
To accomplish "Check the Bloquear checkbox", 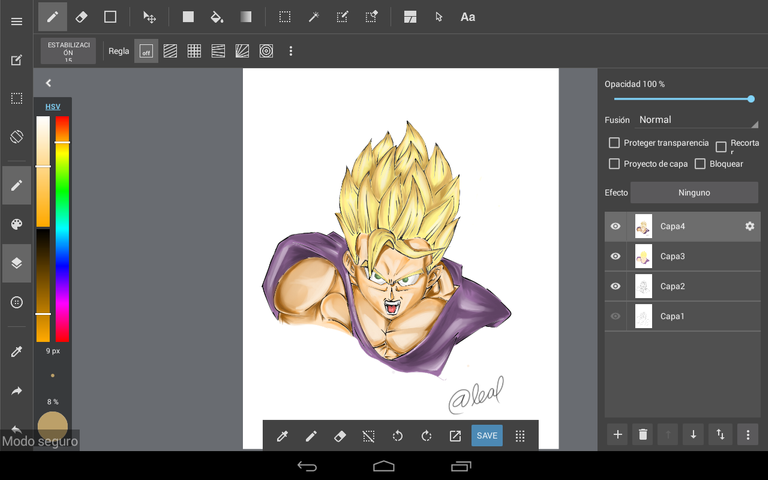I will (700, 164).
